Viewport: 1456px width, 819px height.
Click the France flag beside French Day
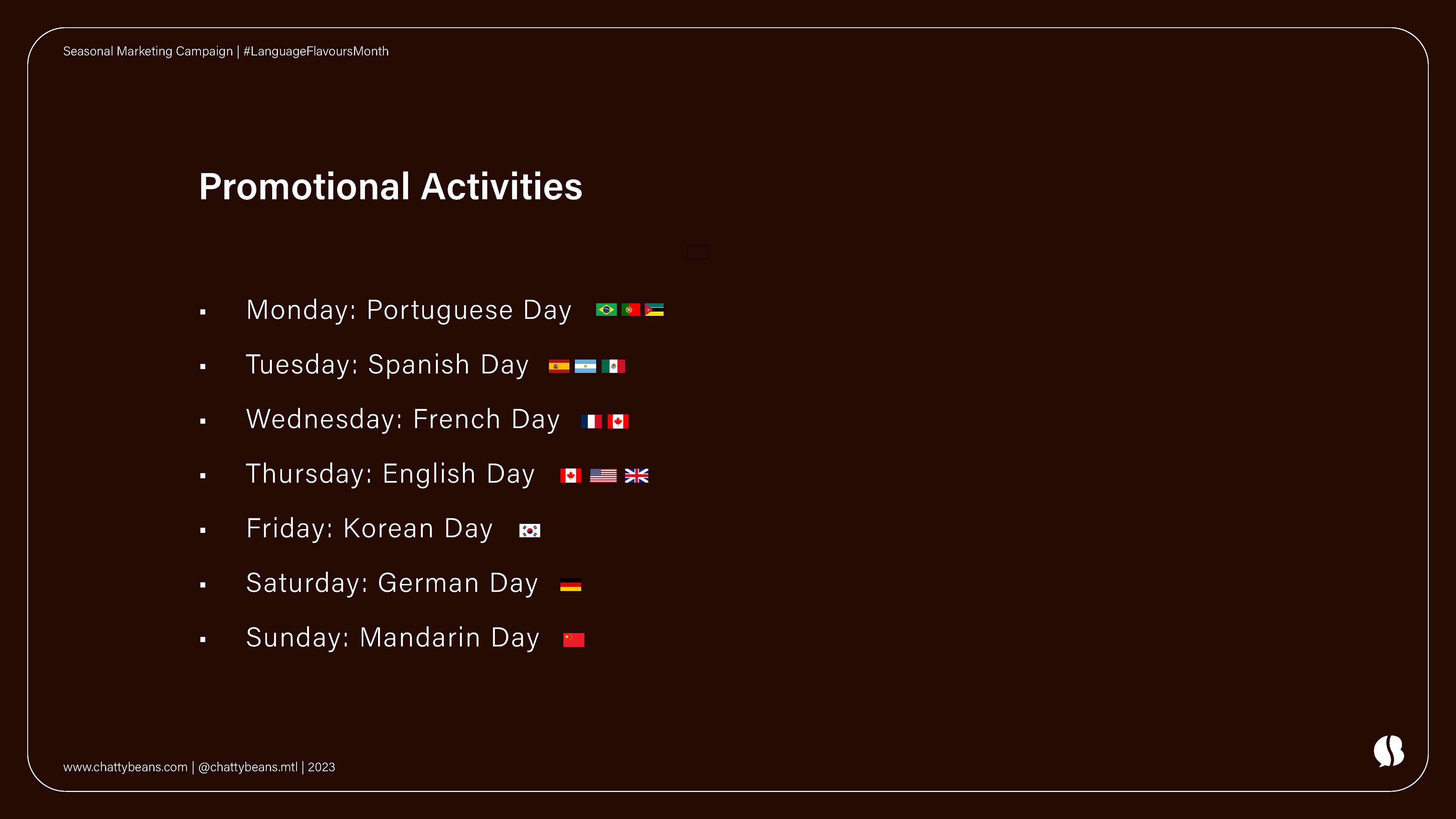pyautogui.click(x=591, y=421)
